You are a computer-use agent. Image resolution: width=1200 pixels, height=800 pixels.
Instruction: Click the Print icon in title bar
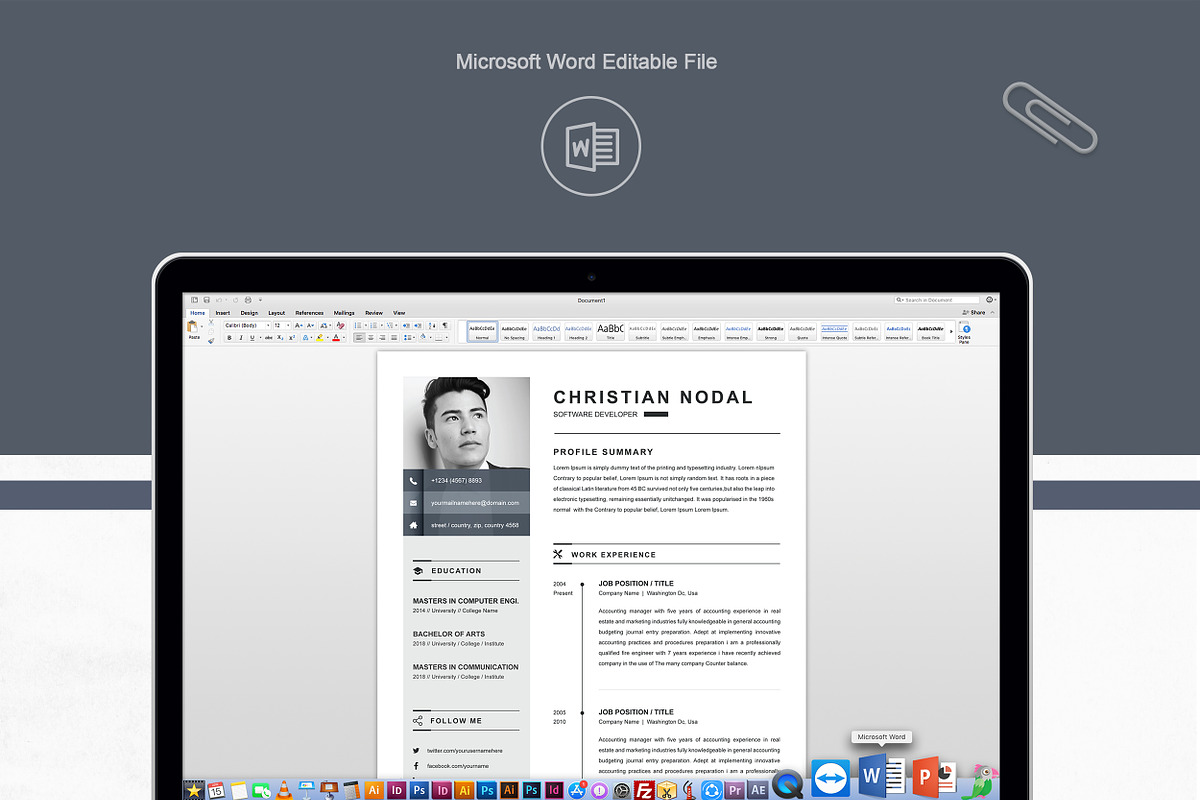[248, 300]
